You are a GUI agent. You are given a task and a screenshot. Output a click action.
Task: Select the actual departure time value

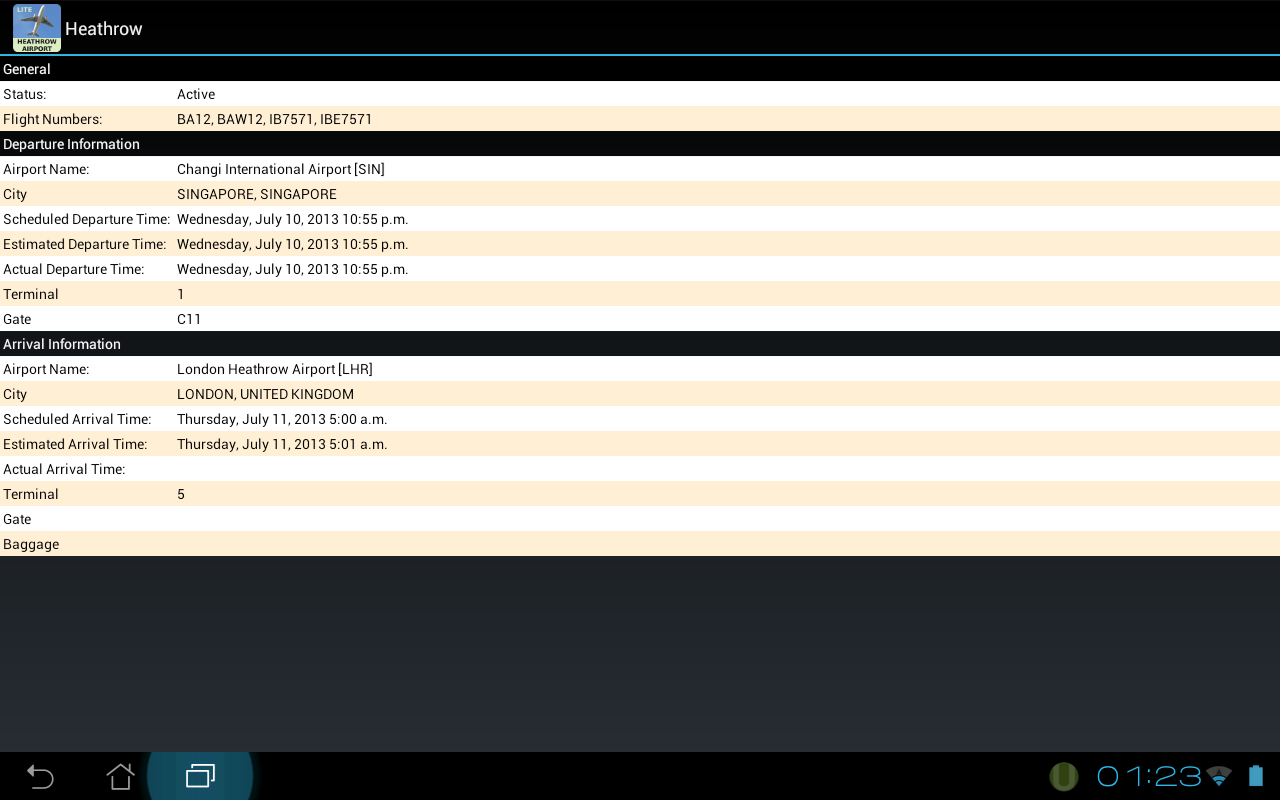point(293,269)
